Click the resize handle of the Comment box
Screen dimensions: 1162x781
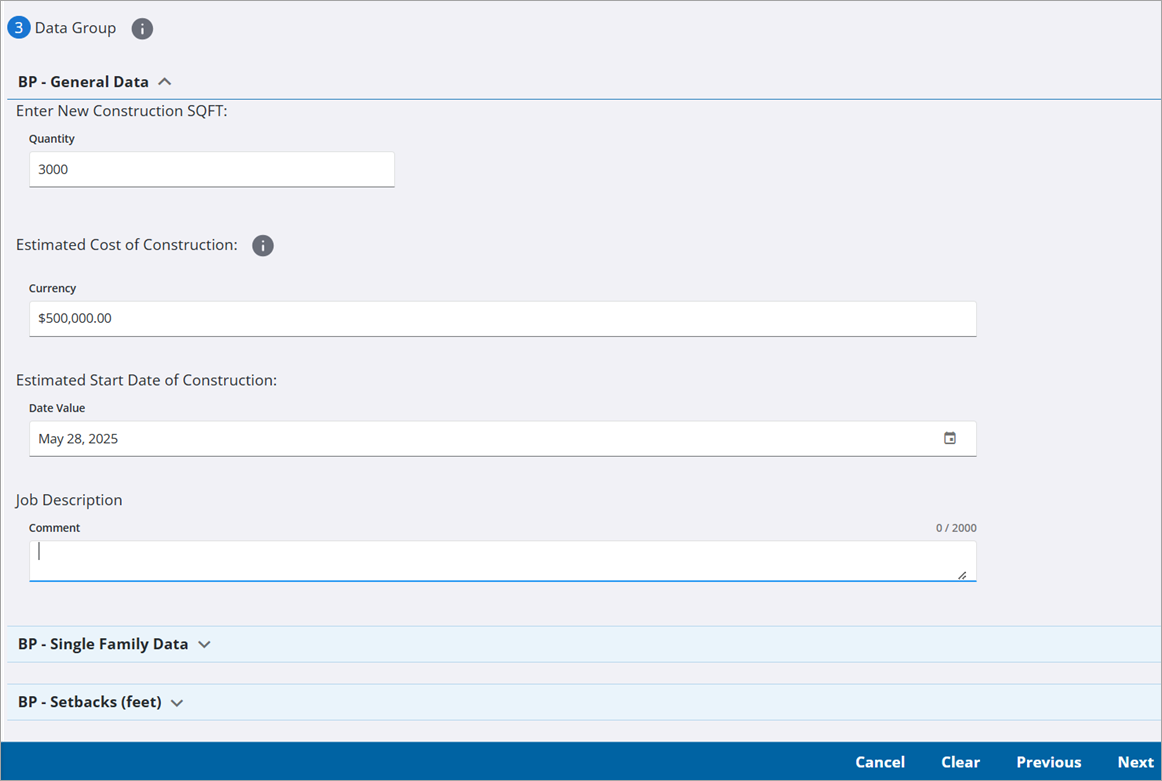coord(962,575)
